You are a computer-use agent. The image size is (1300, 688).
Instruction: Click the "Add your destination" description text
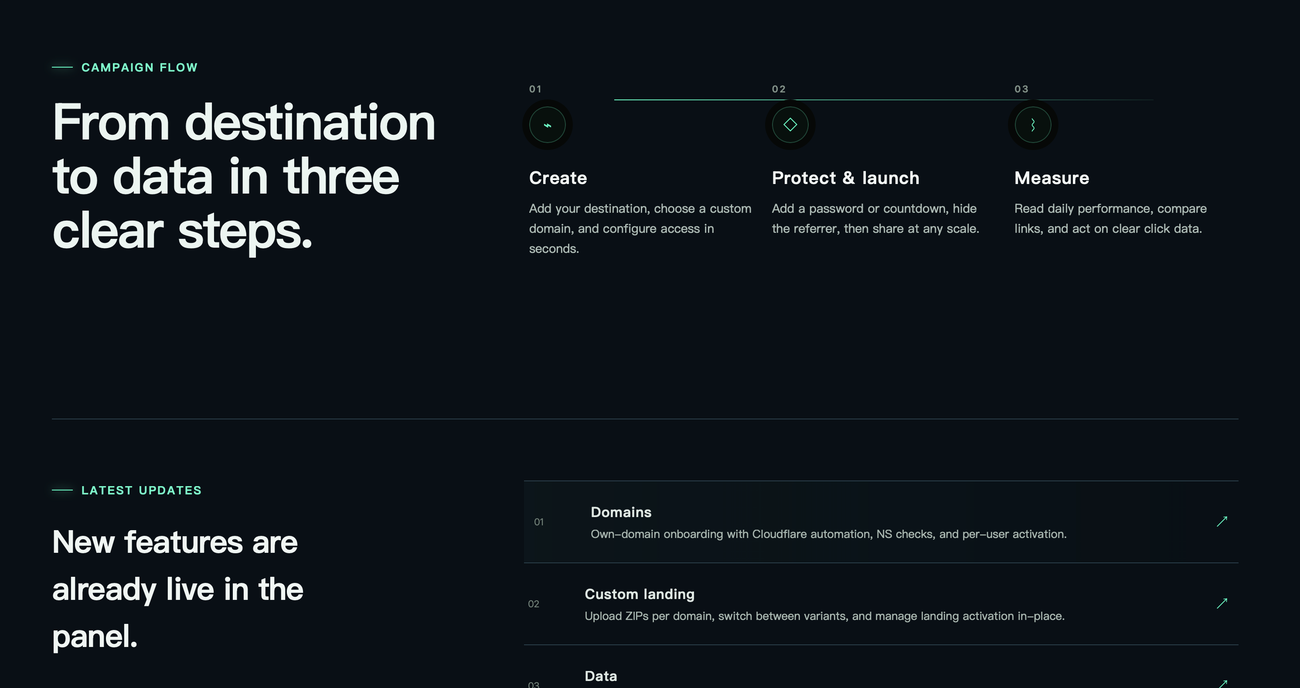[x=640, y=229]
